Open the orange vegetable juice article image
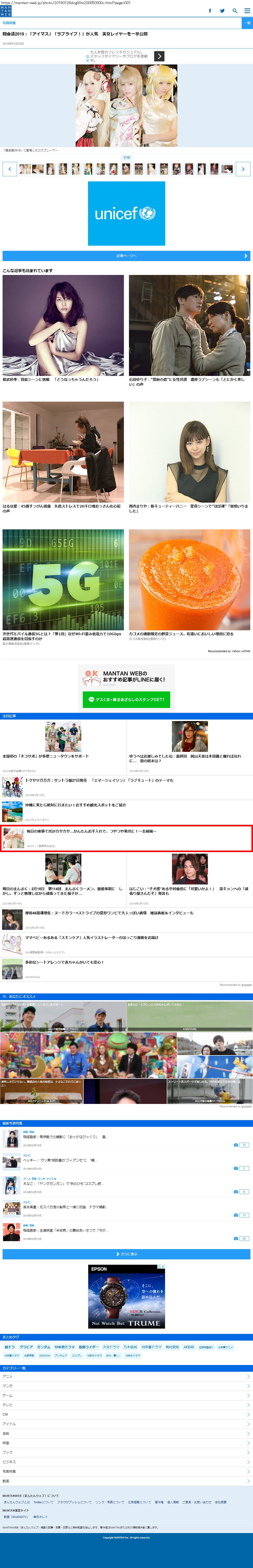The image size is (253, 1568). coord(190,579)
